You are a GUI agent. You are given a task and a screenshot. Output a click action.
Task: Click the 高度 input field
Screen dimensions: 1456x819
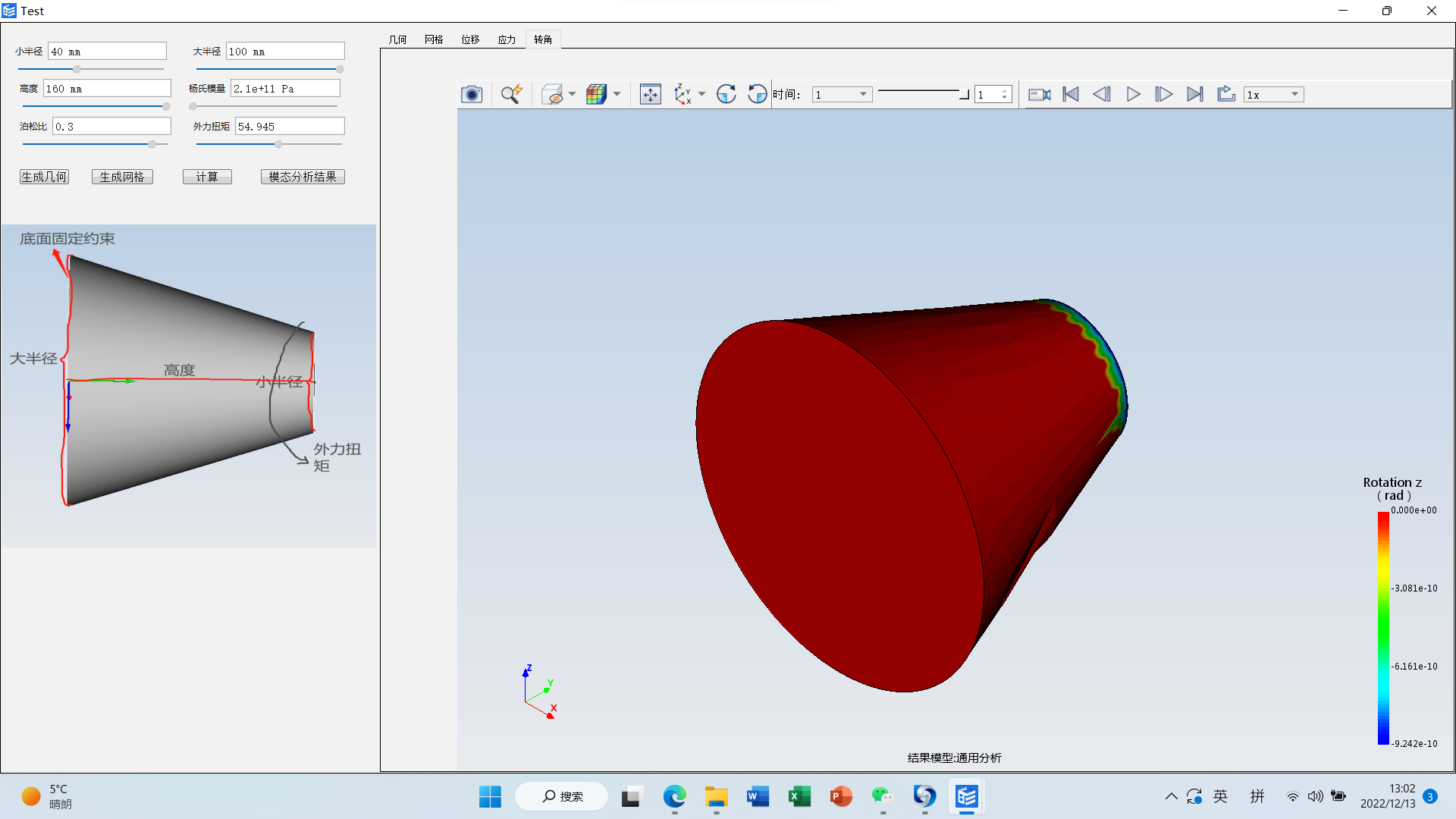[107, 89]
